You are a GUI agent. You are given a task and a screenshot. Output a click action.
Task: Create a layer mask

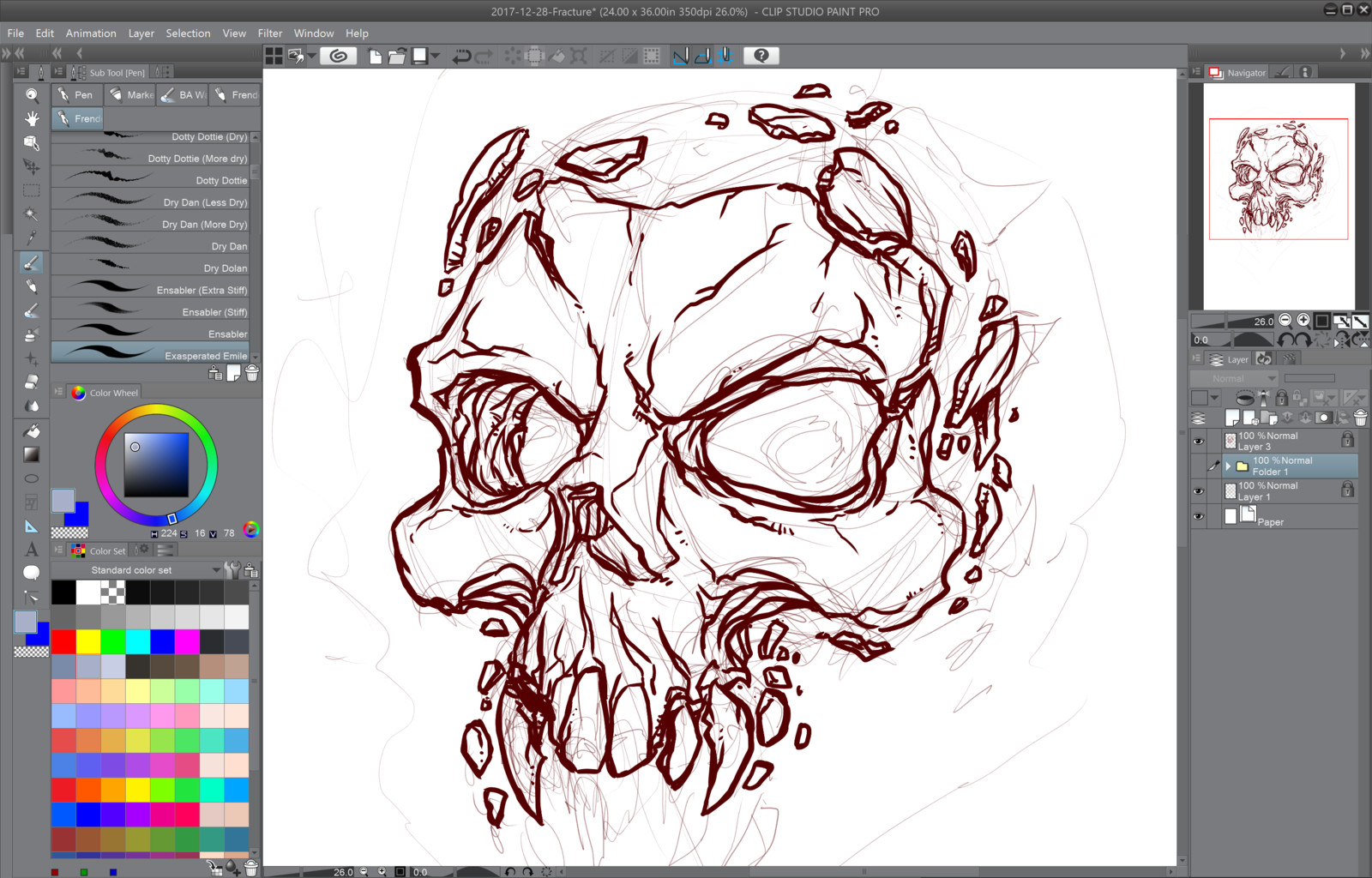pos(1324,418)
